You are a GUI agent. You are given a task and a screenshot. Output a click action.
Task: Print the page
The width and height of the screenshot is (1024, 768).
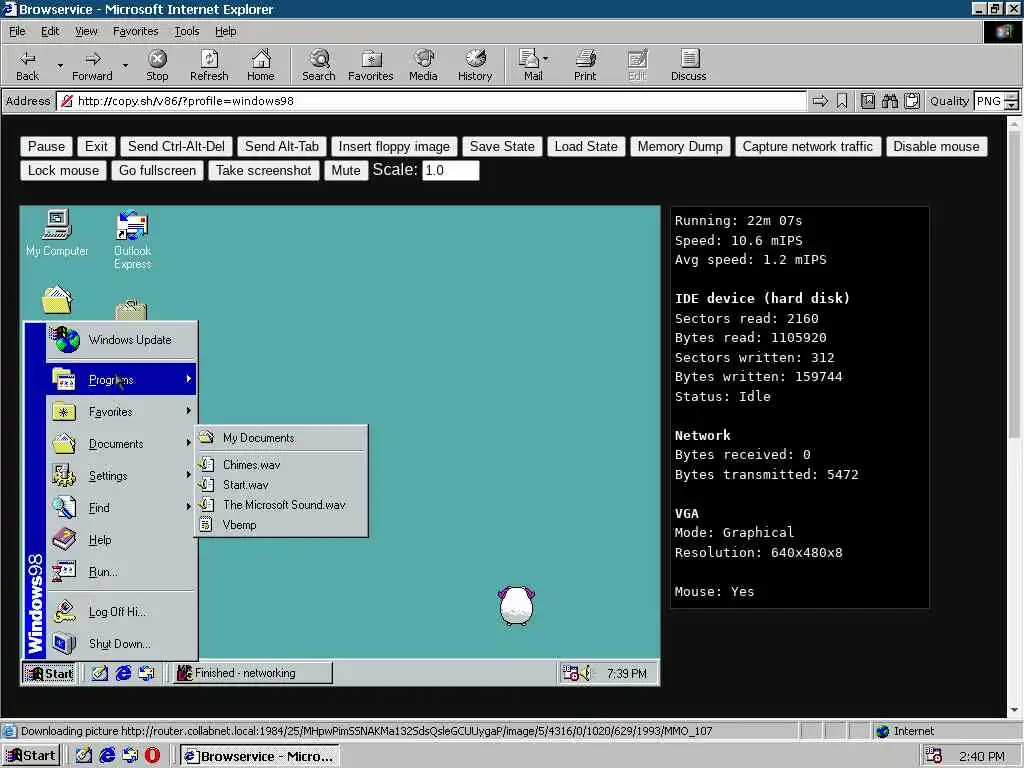coord(585,65)
